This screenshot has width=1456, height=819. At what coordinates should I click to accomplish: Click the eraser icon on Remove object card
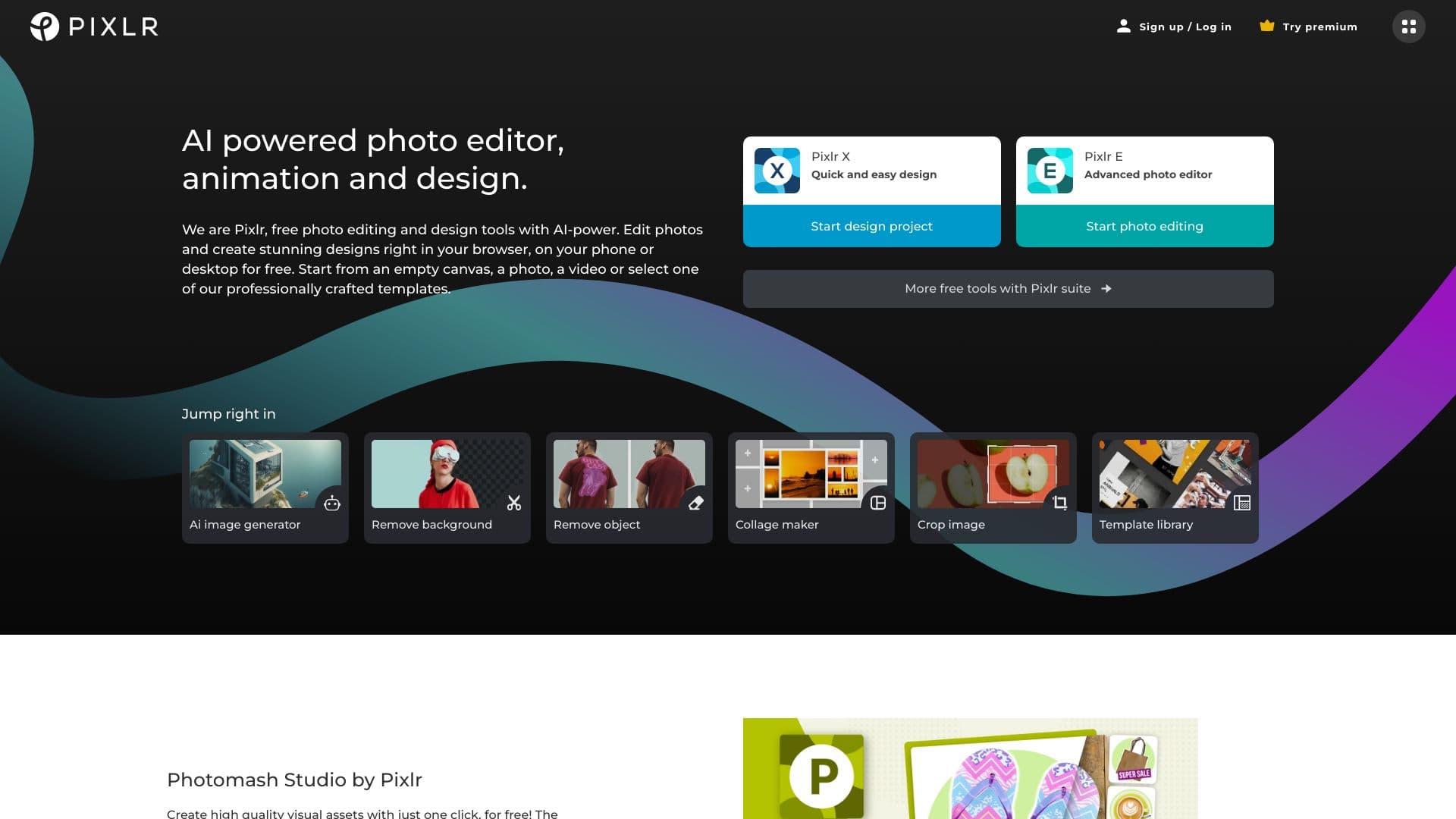coord(695,501)
